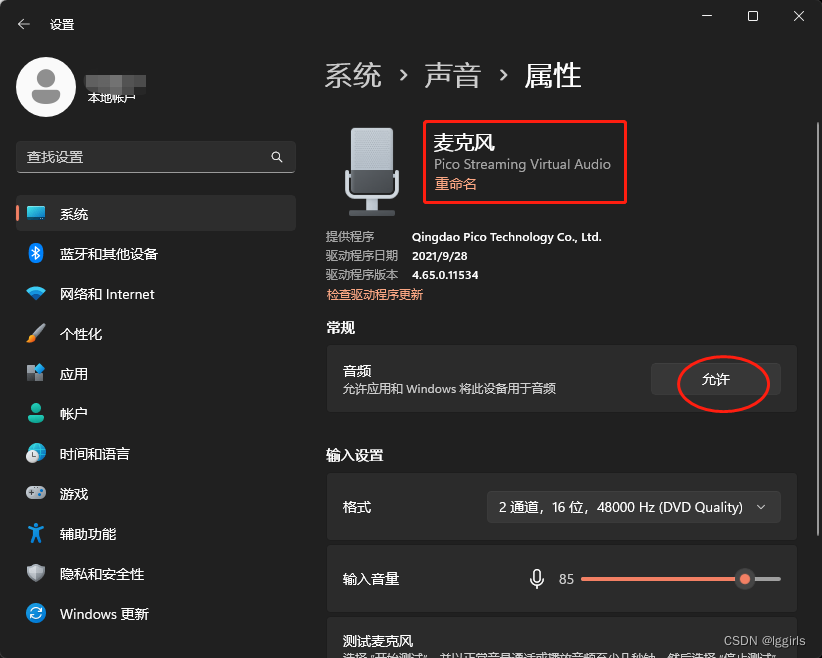Click the 查找设置 search field

tap(156, 157)
